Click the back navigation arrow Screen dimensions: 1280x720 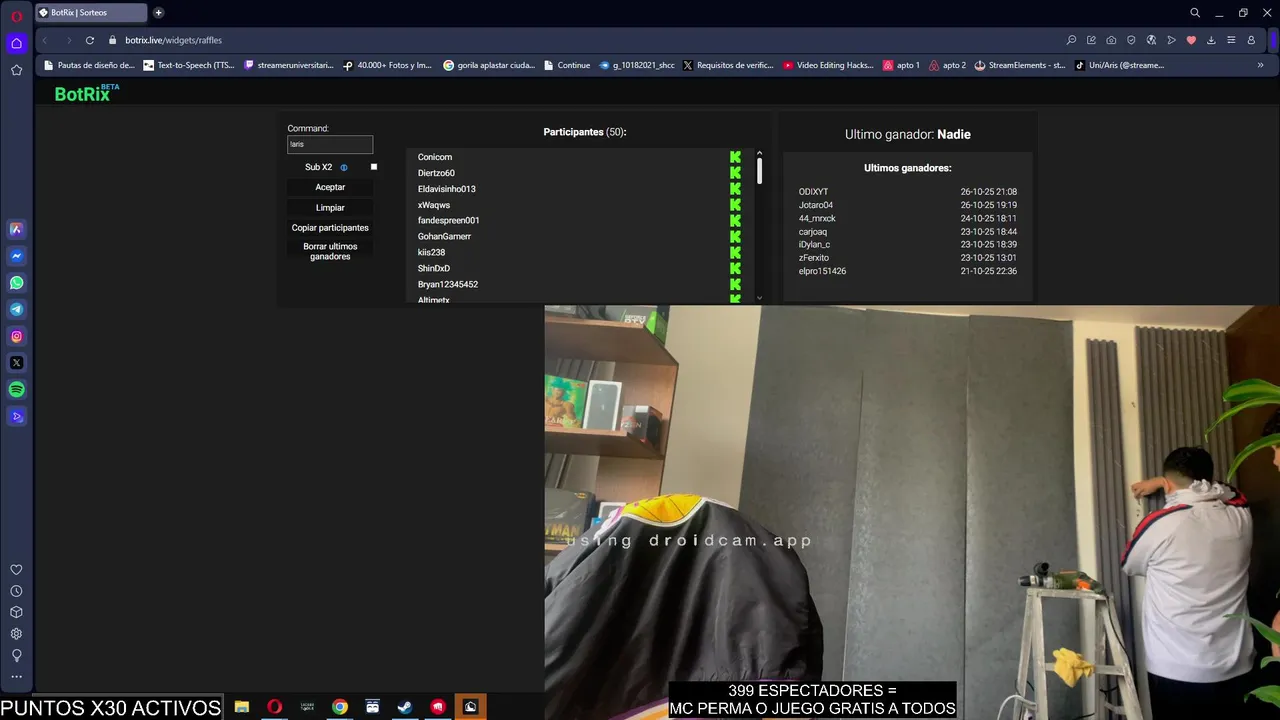(x=45, y=40)
